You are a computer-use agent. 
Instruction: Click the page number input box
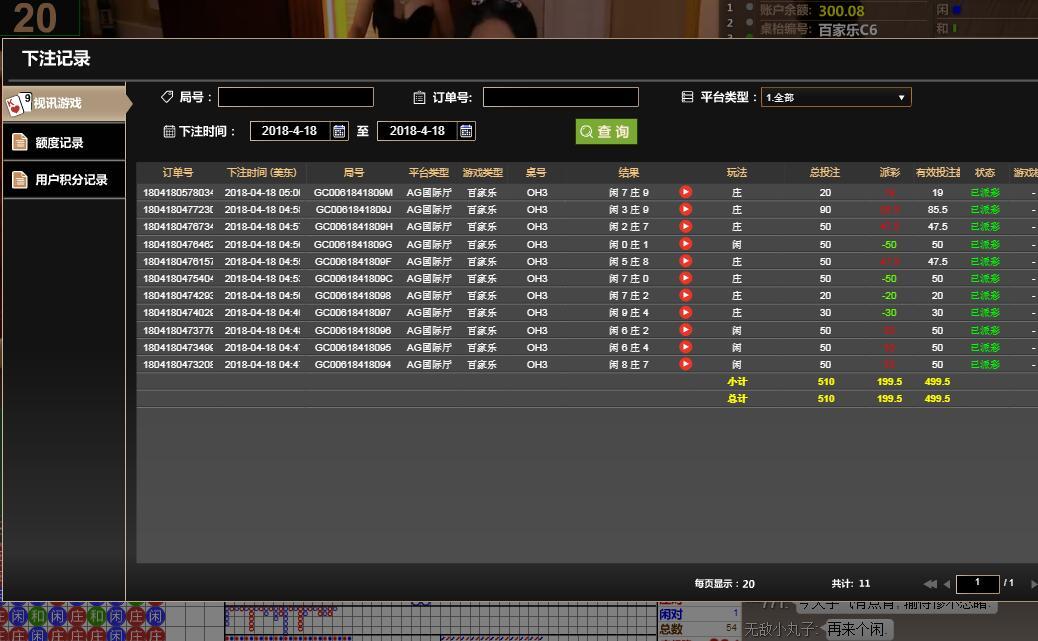[977, 584]
